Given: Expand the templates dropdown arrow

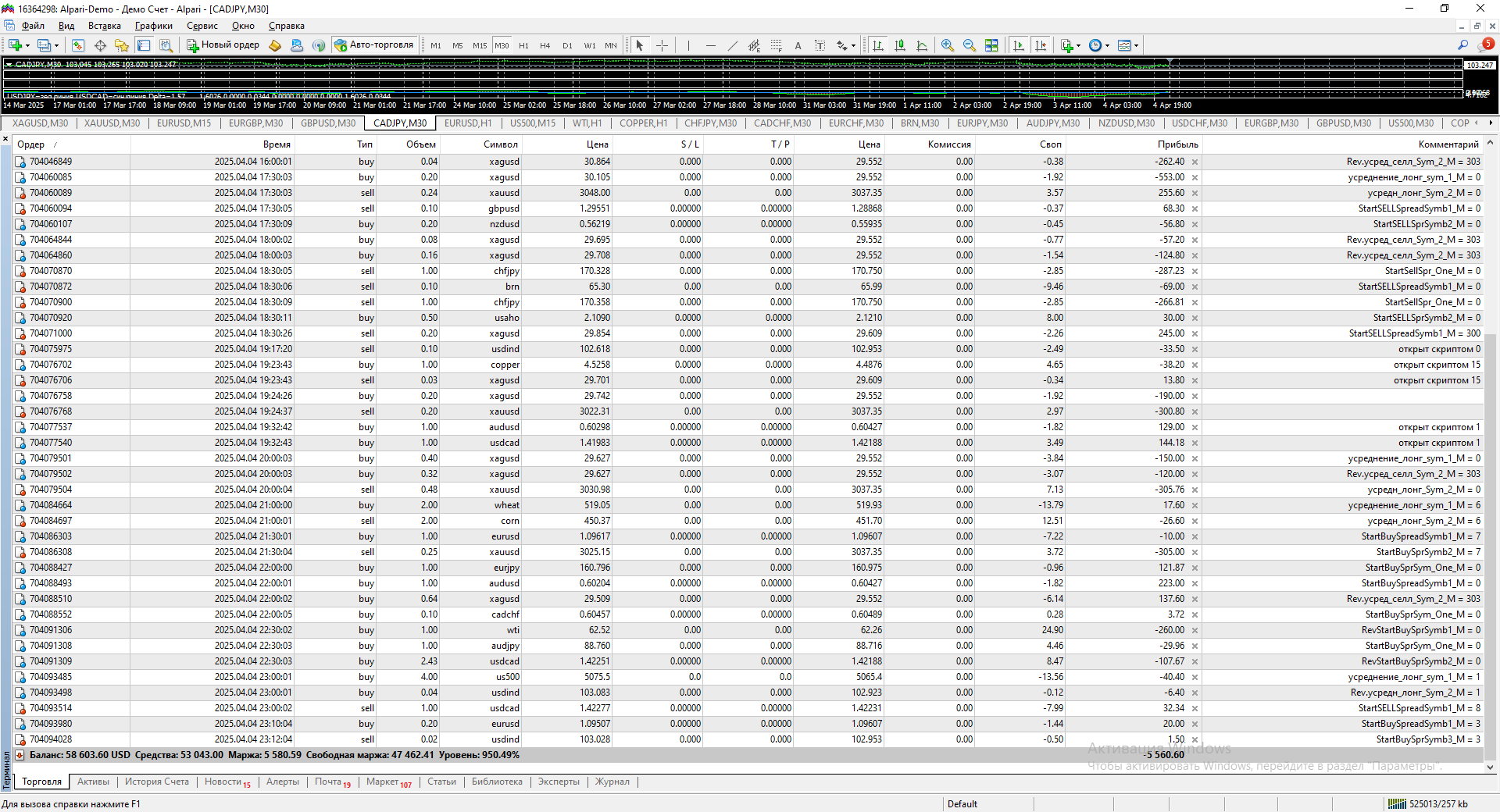Looking at the screenshot, I should pos(1136,45).
